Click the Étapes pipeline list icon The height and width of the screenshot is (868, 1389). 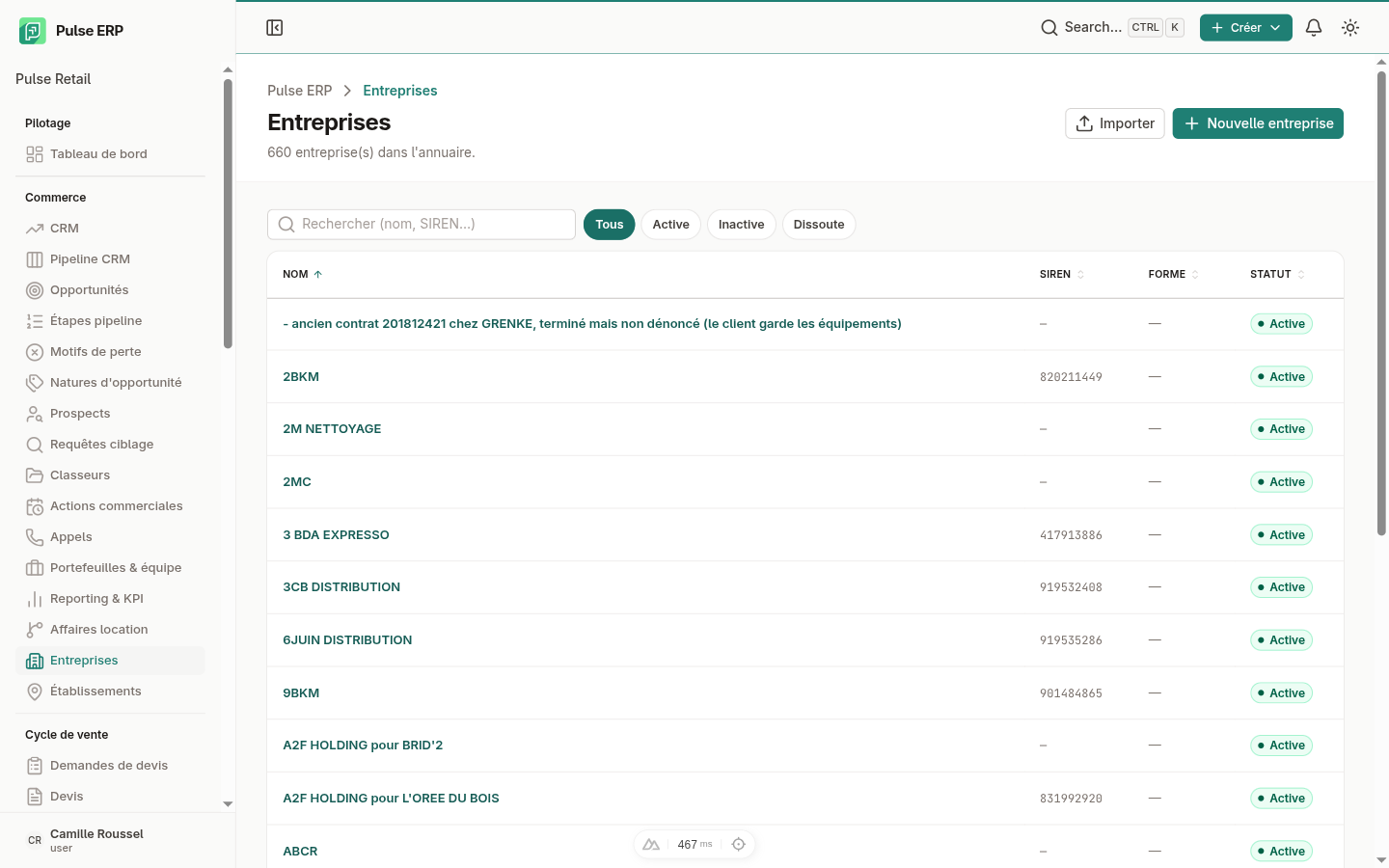(35, 321)
